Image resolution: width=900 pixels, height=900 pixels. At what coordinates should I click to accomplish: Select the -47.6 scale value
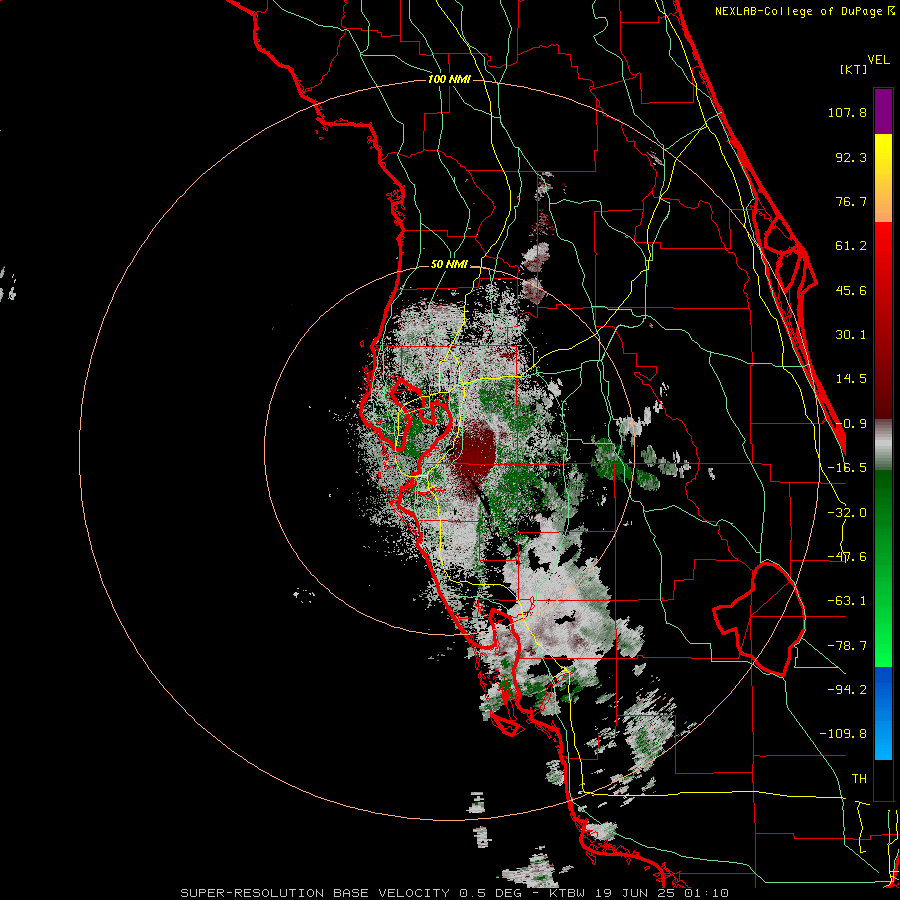tap(847, 557)
